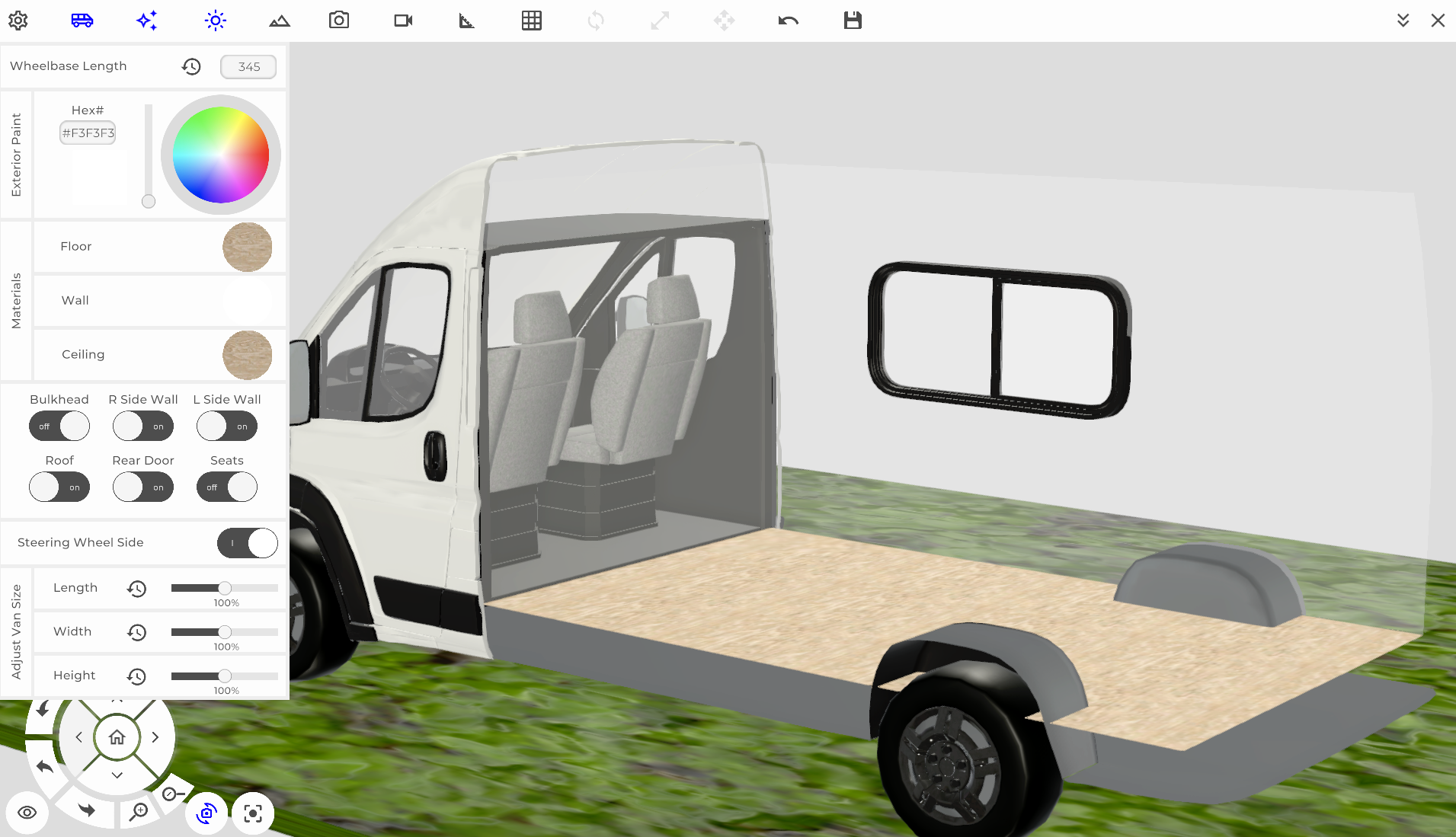Adjust the Length slider handle

click(x=225, y=588)
